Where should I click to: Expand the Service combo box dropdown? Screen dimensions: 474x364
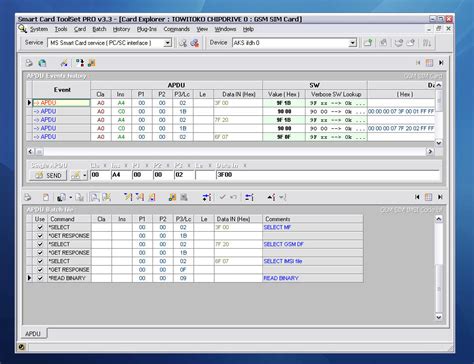168,43
